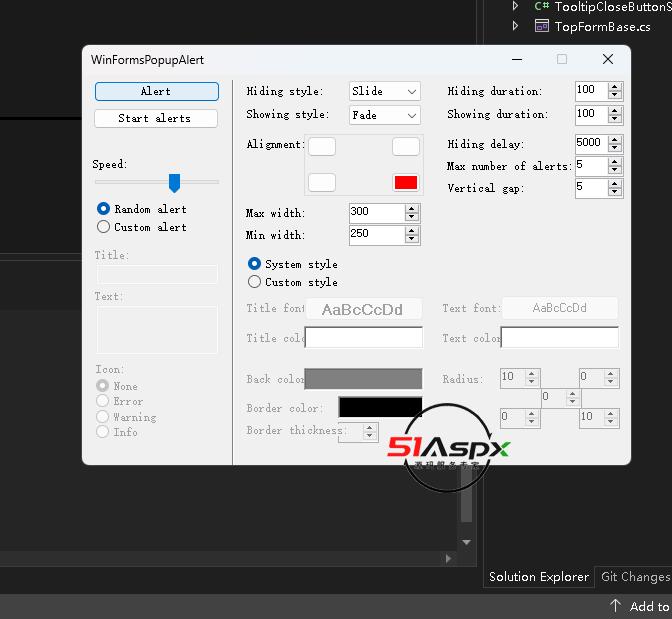Choose the bottom-left alignment box
The width and height of the screenshot is (672, 619).
tap(322, 182)
